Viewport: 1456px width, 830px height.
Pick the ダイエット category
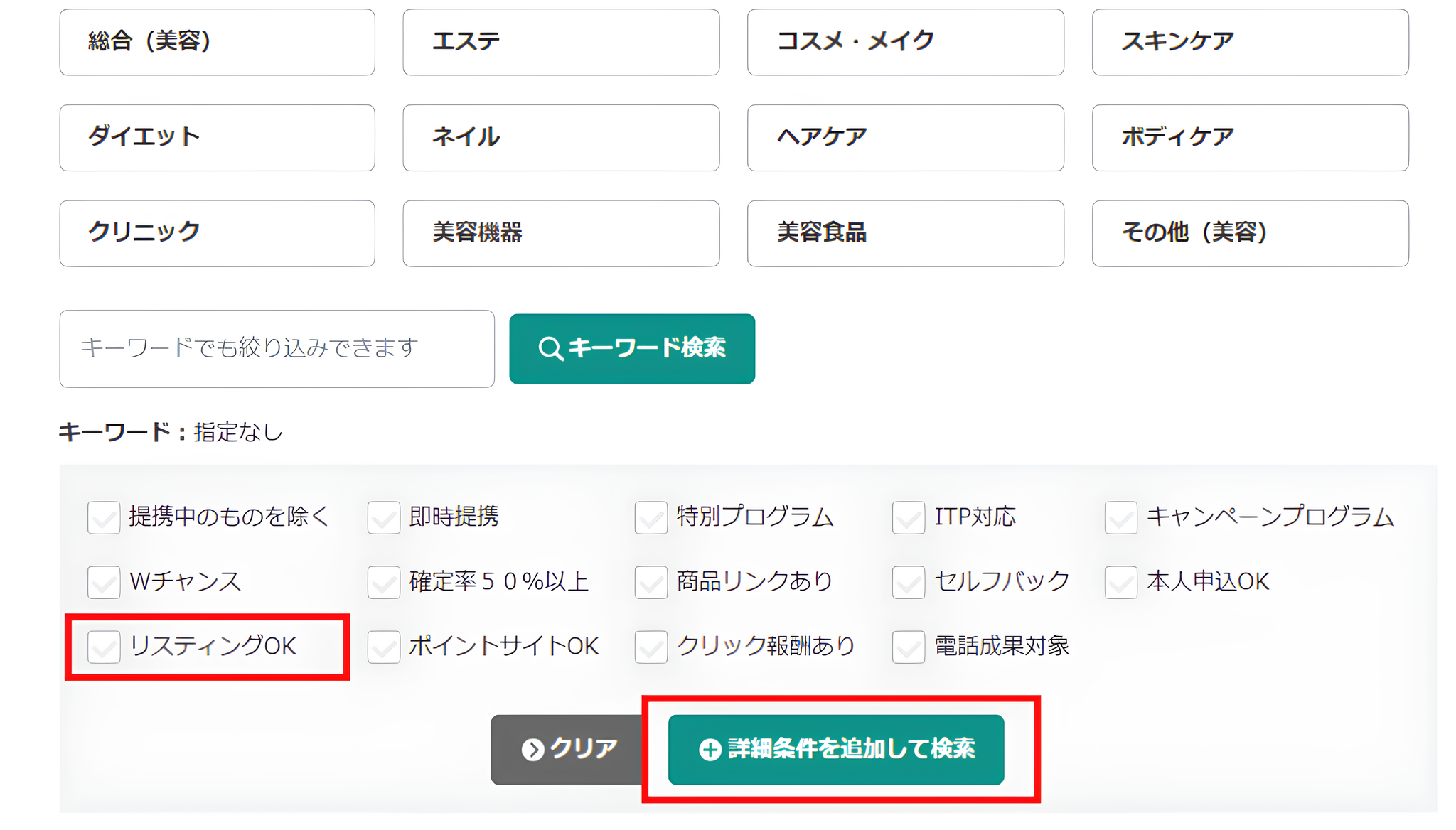(x=217, y=137)
